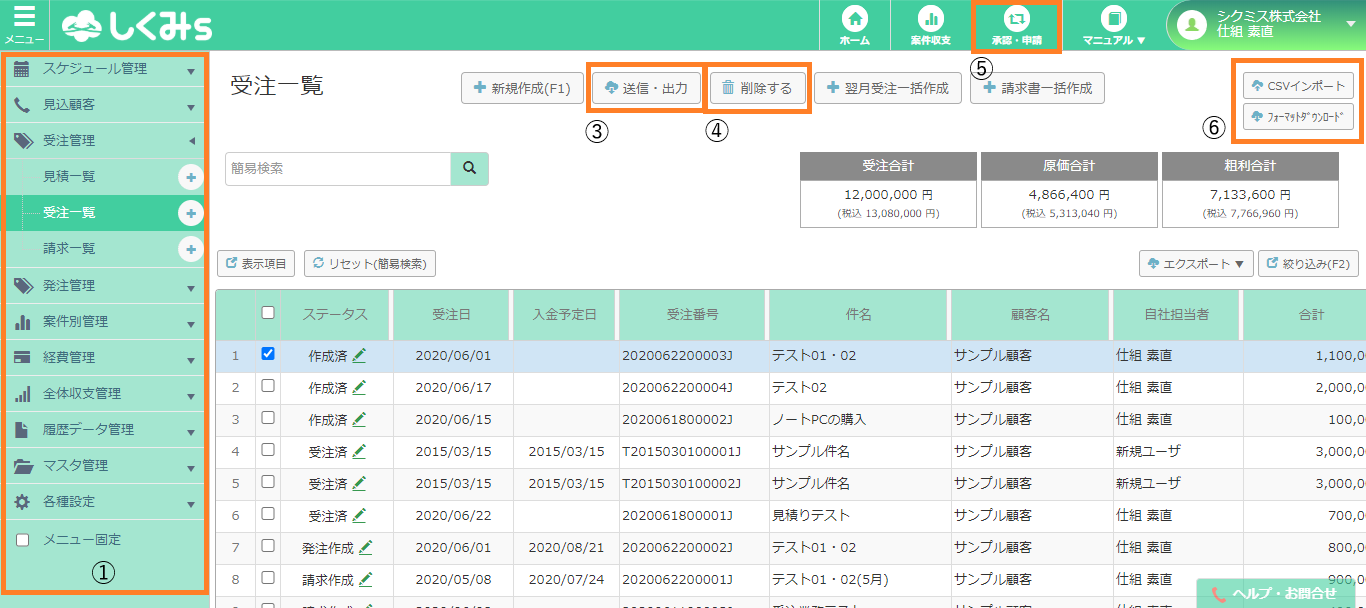The height and width of the screenshot is (608, 1366).
Task: Check row 7 checkbox 2020062200002J
Action: pos(267,546)
